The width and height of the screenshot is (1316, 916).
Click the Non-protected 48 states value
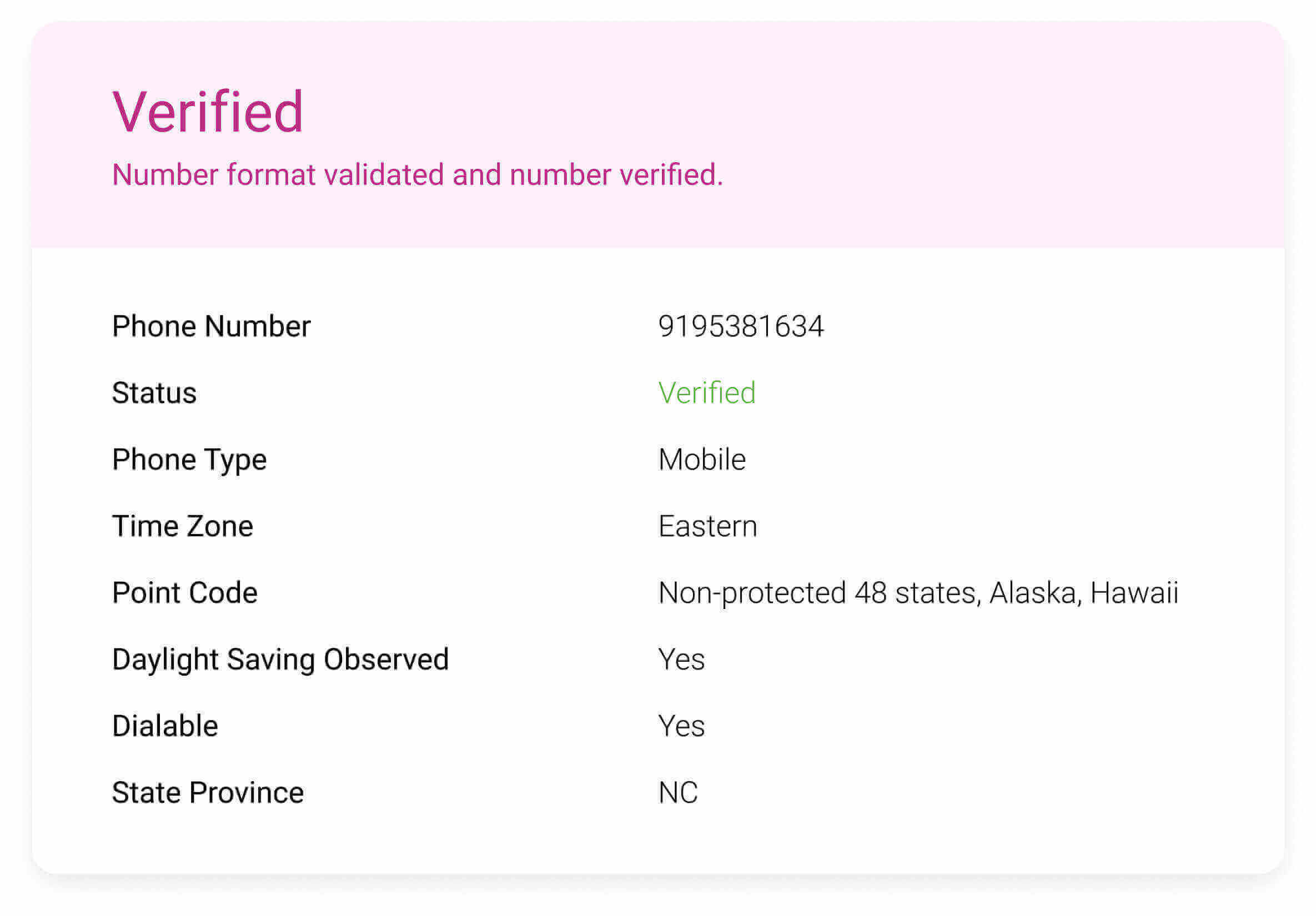918,593
